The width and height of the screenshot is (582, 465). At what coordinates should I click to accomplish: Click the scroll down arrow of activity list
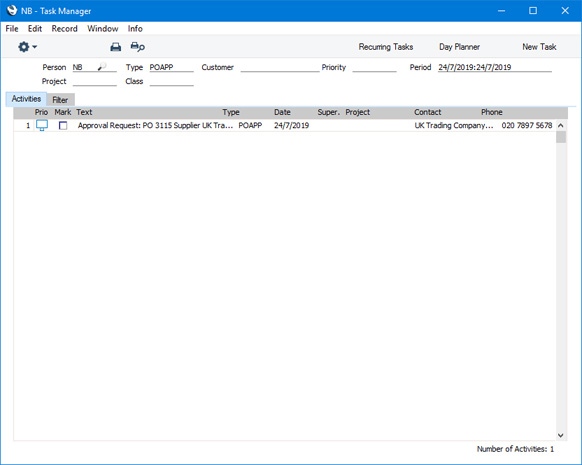[561, 435]
